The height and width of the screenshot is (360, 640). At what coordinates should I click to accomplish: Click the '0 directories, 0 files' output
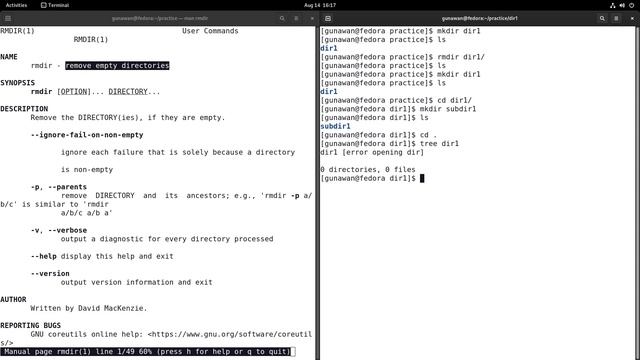tap(368, 169)
